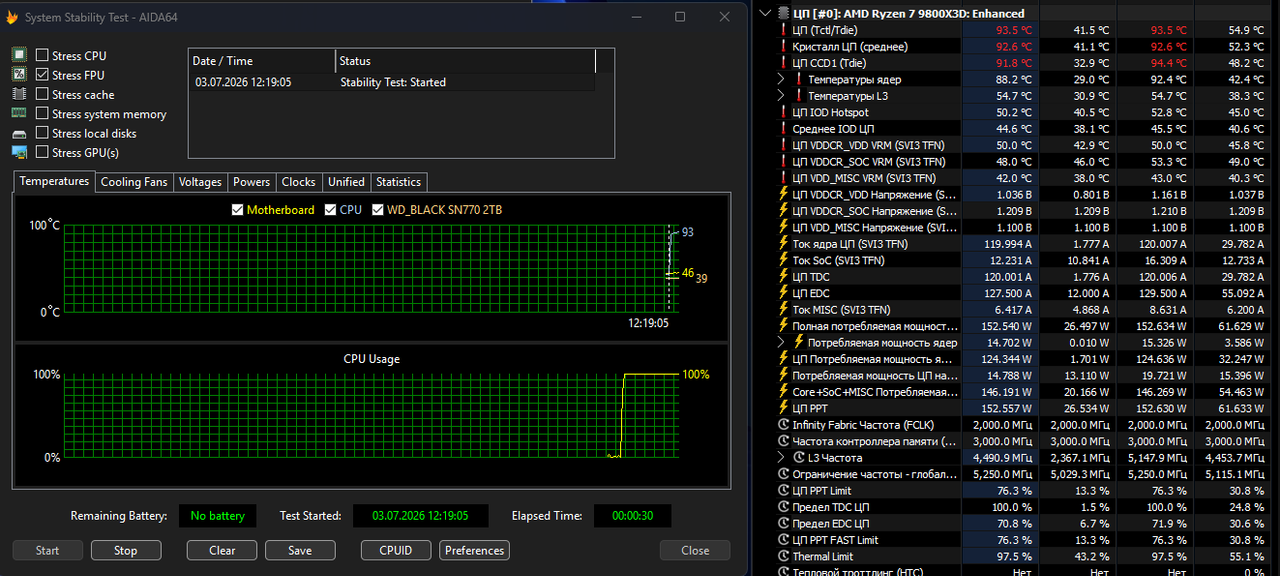Click the disk icon beside Stress local disks

pos(19,134)
